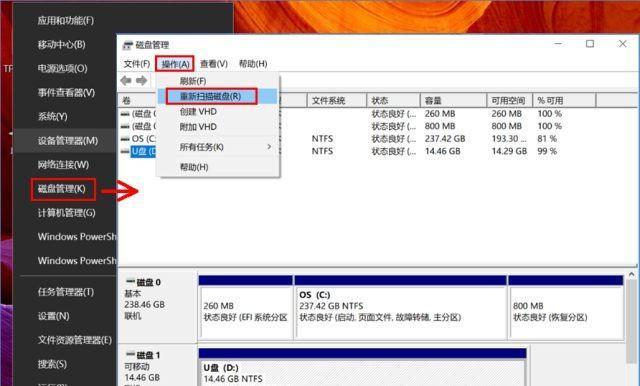Screen dimensions: 640x386
Task: Expand the 所有任务(K) submenu arrow
Action: pyautogui.click(x=269, y=146)
